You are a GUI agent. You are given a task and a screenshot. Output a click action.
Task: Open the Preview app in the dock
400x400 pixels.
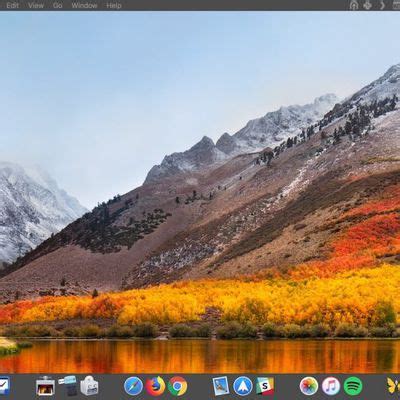click(221, 386)
